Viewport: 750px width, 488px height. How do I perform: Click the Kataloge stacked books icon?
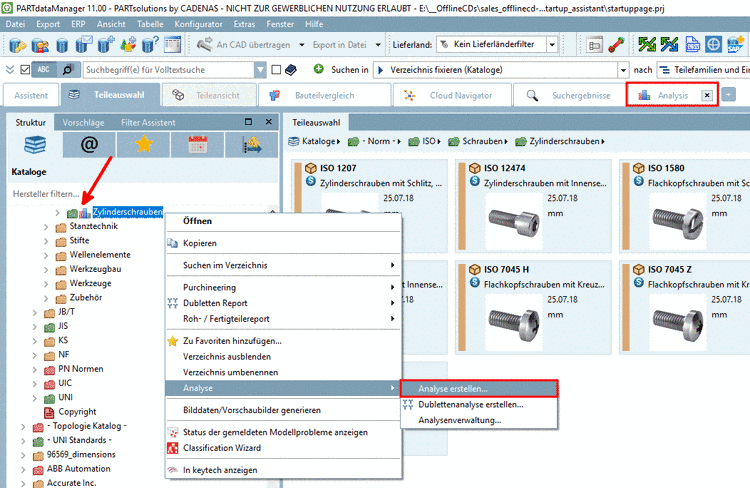click(x=35, y=144)
